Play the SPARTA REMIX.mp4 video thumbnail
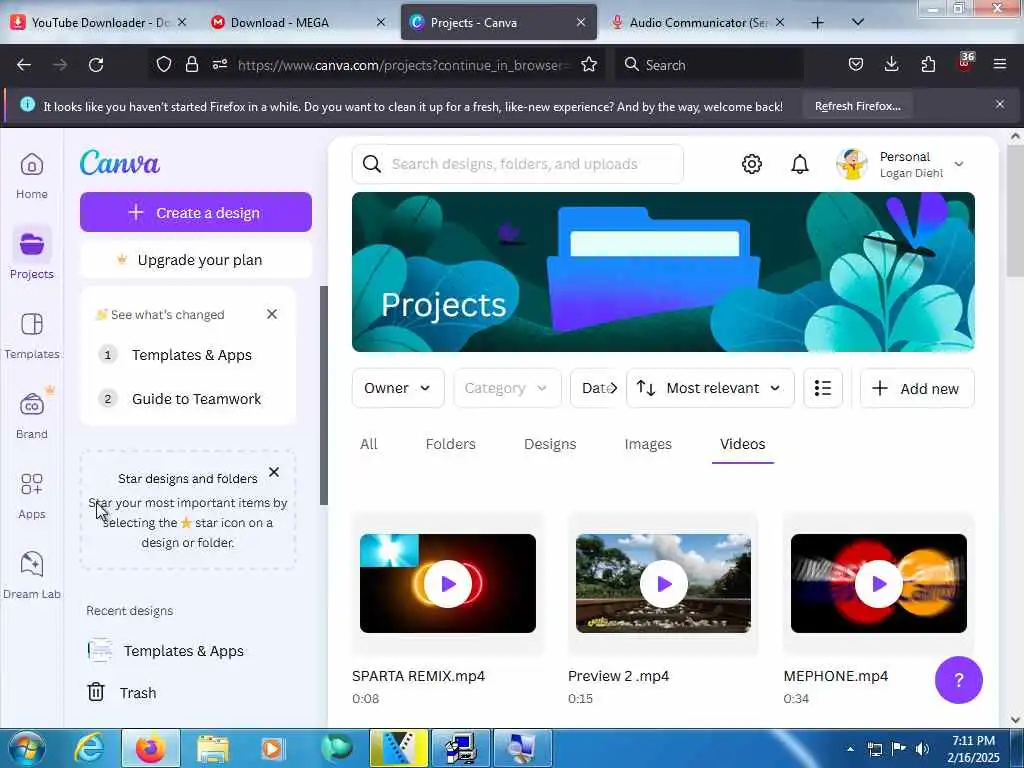This screenshot has width=1024, height=768. [x=447, y=583]
